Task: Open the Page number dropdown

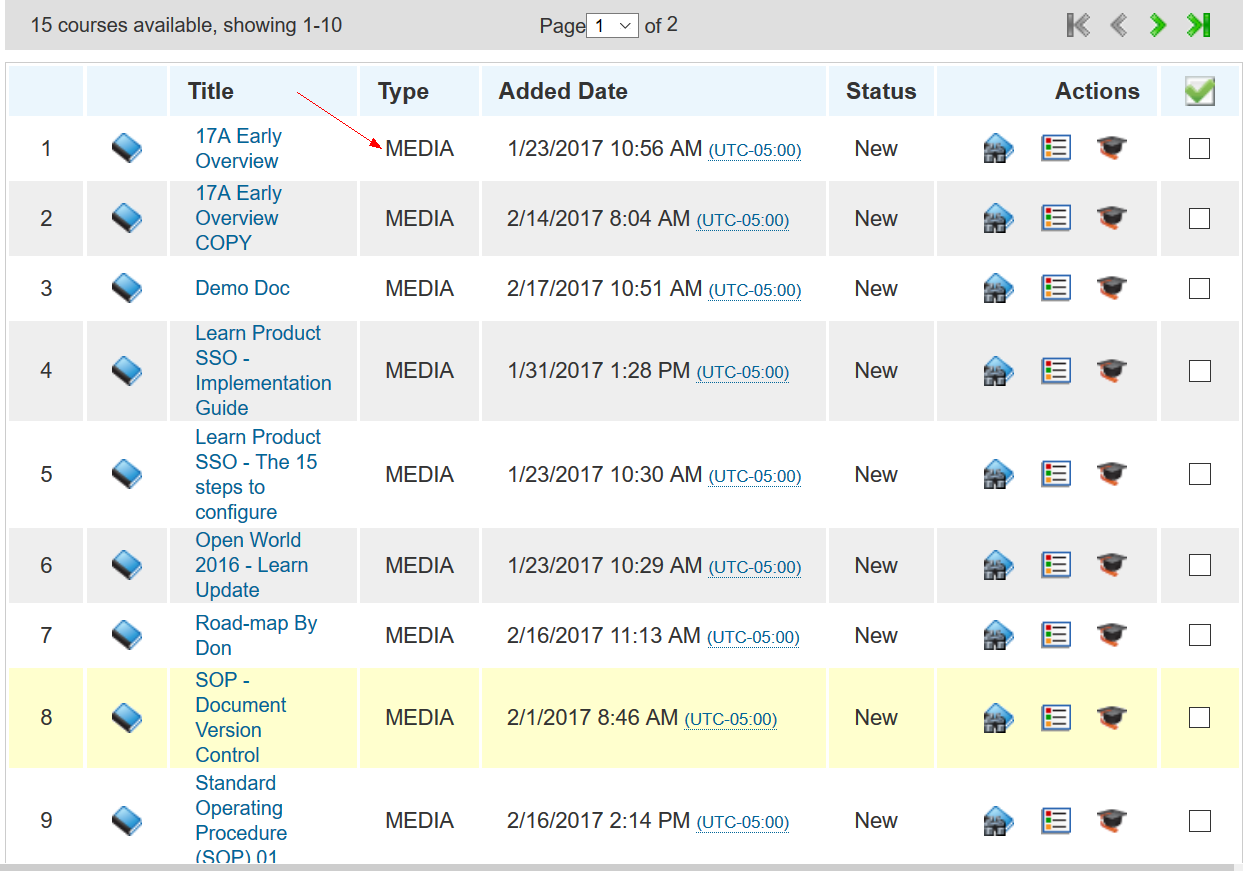Action: click(613, 26)
